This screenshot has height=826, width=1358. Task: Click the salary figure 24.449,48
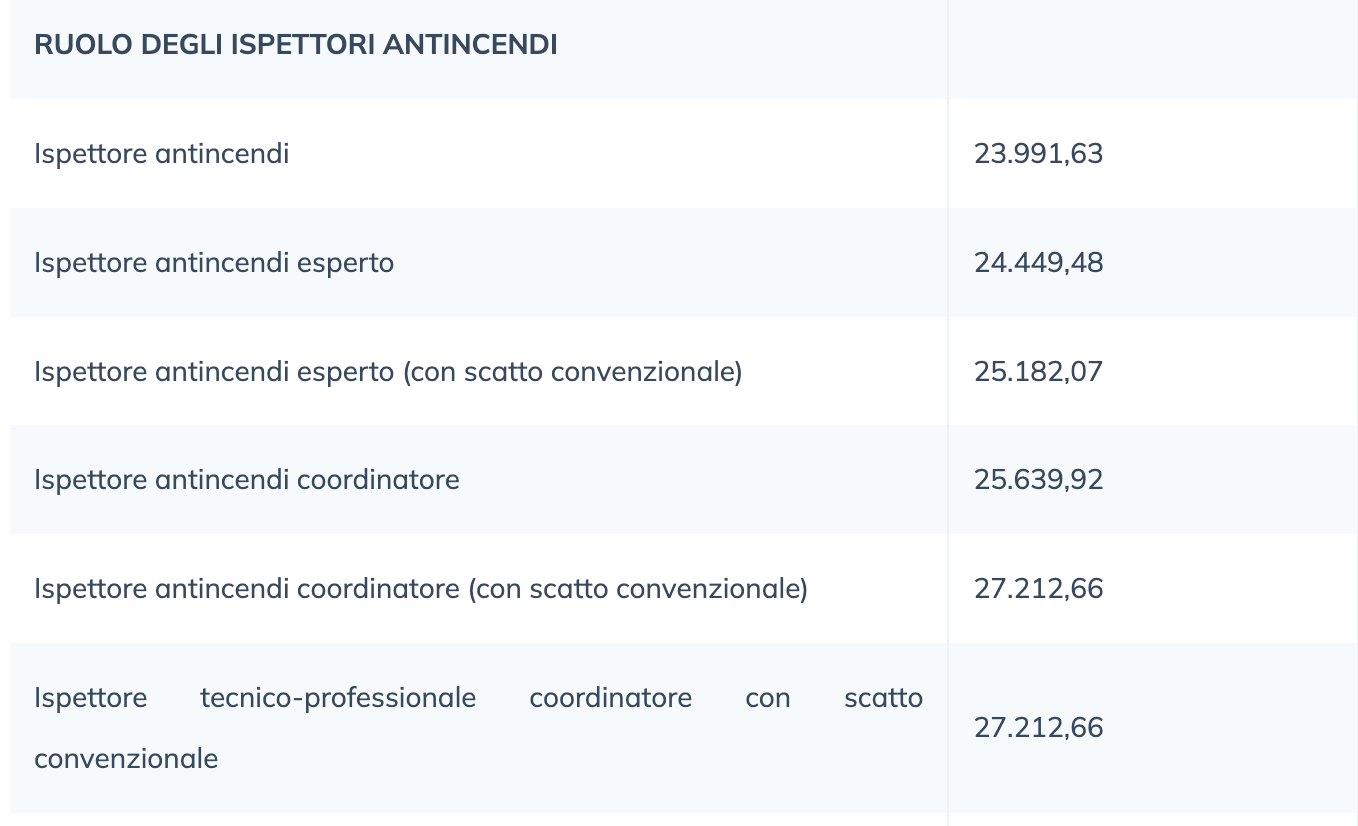1038,263
